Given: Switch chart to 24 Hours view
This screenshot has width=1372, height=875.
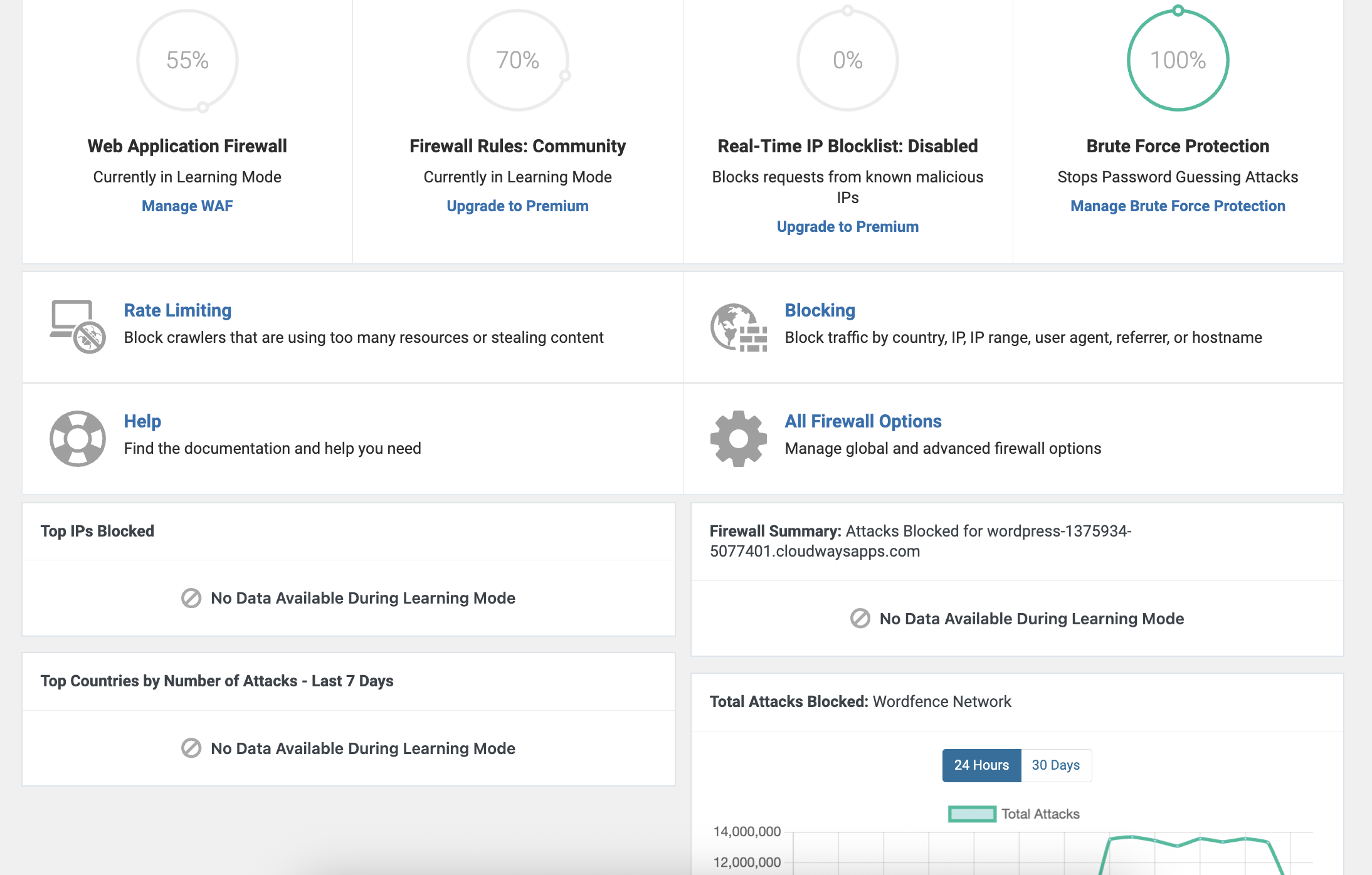Looking at the screenshot, I should 981,765.
